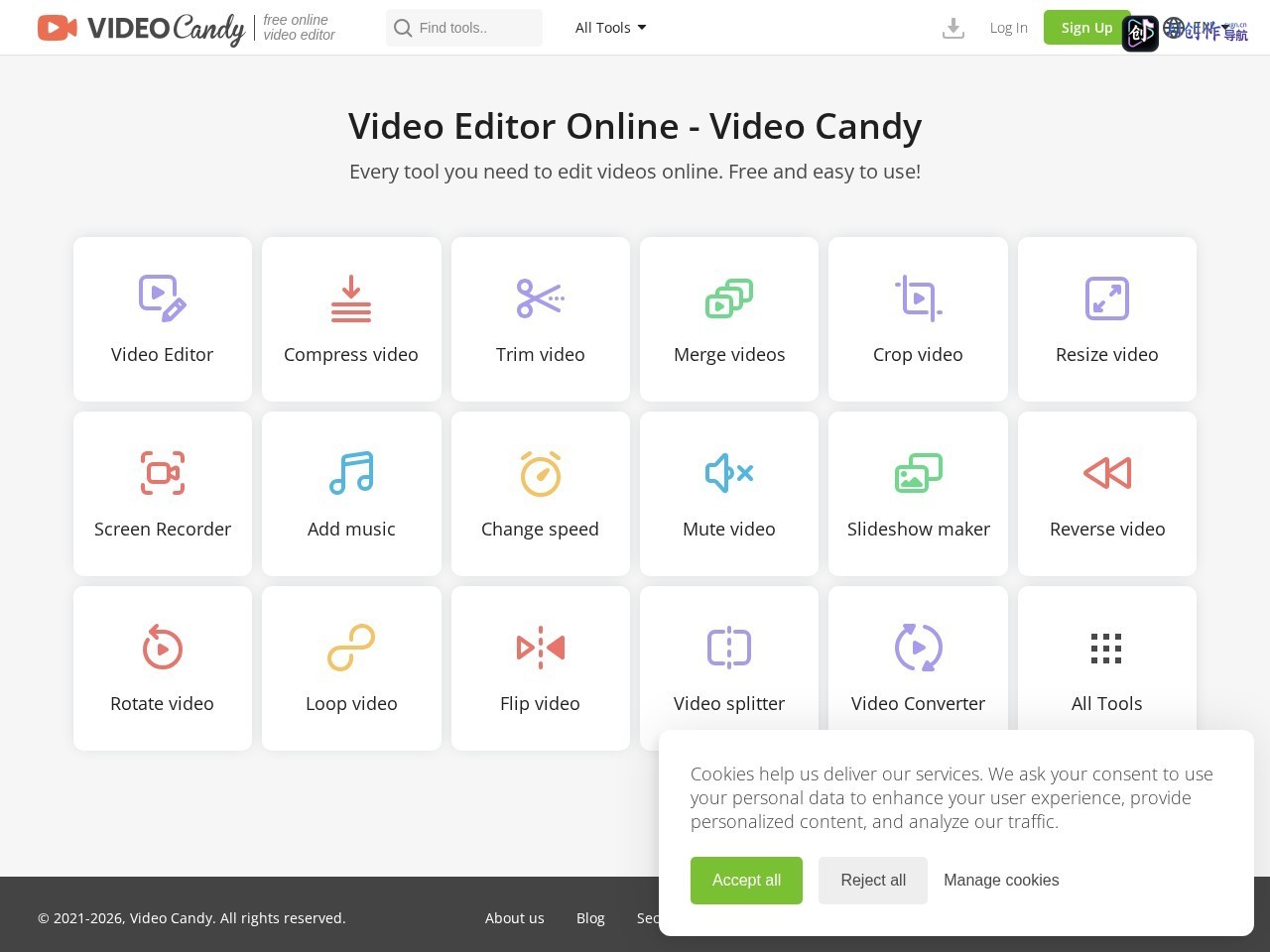The image size is (1270, 952).
Task: Open the Video Editor tool icon
Action: coord(163,298)
